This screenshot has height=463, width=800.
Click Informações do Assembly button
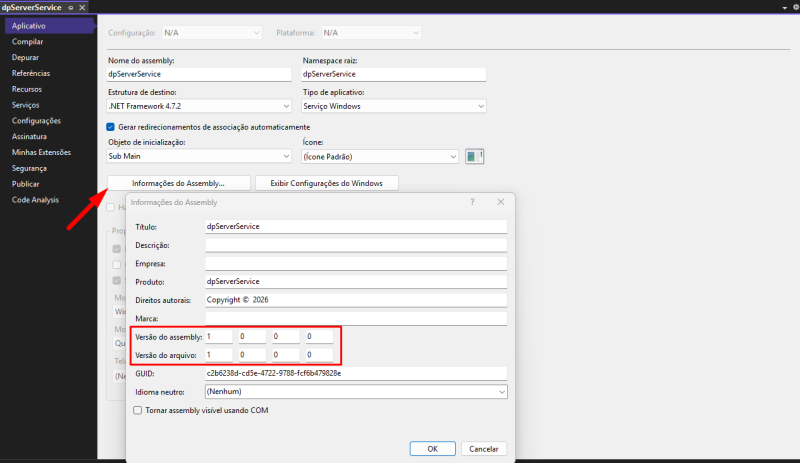click(179, 183)
